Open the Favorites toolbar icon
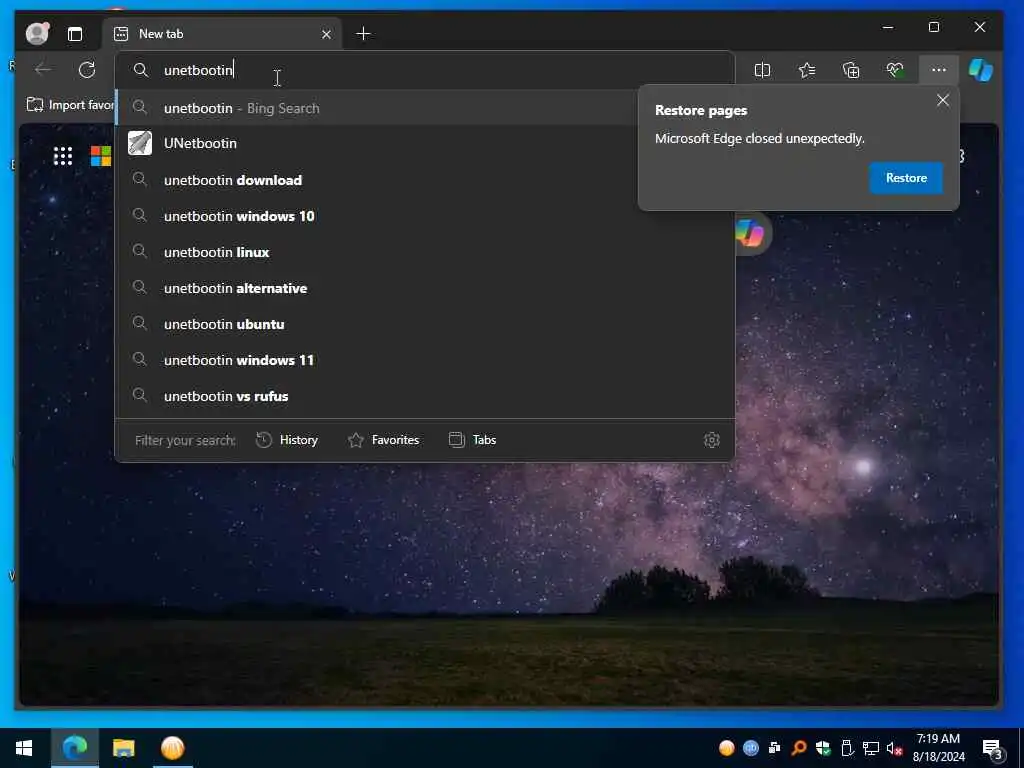This screenshot has height=768, width=1024. [x=807, y=70]
